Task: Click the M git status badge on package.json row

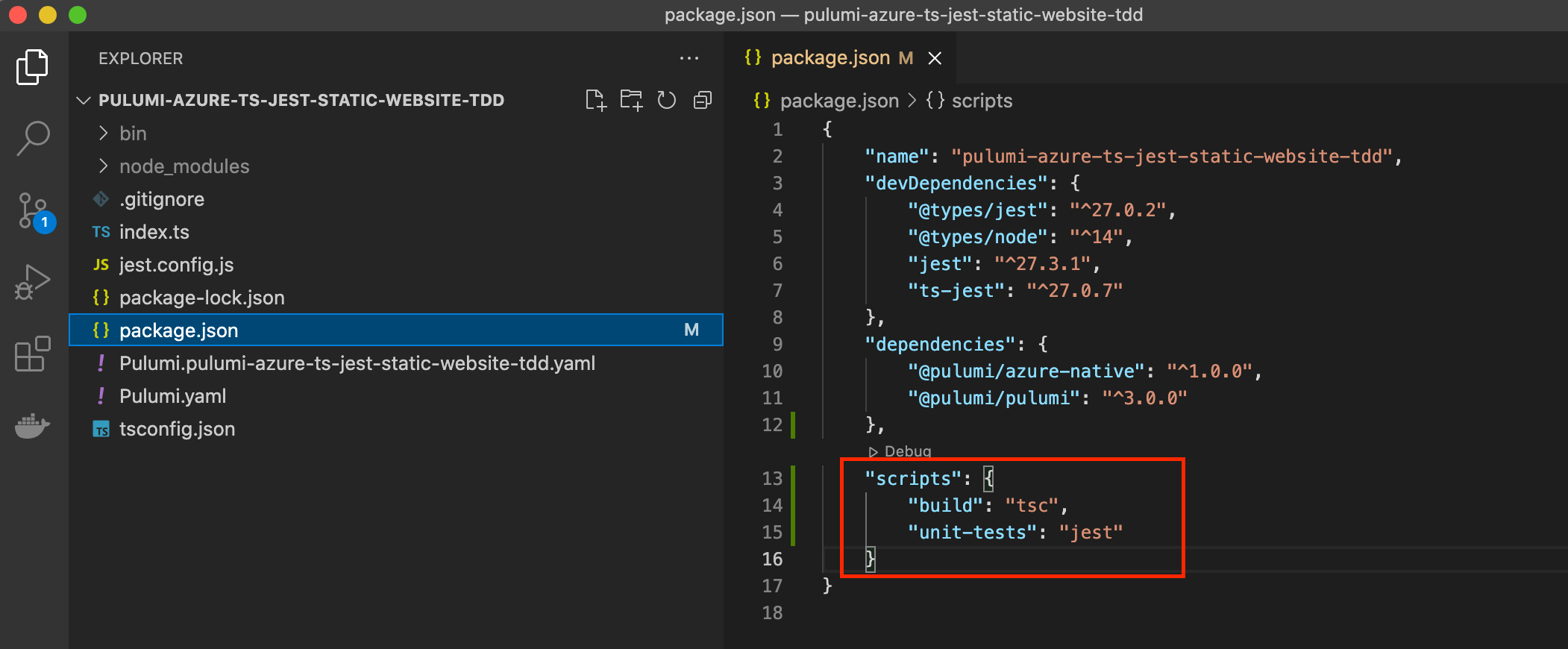Action: tap(692, 330)
